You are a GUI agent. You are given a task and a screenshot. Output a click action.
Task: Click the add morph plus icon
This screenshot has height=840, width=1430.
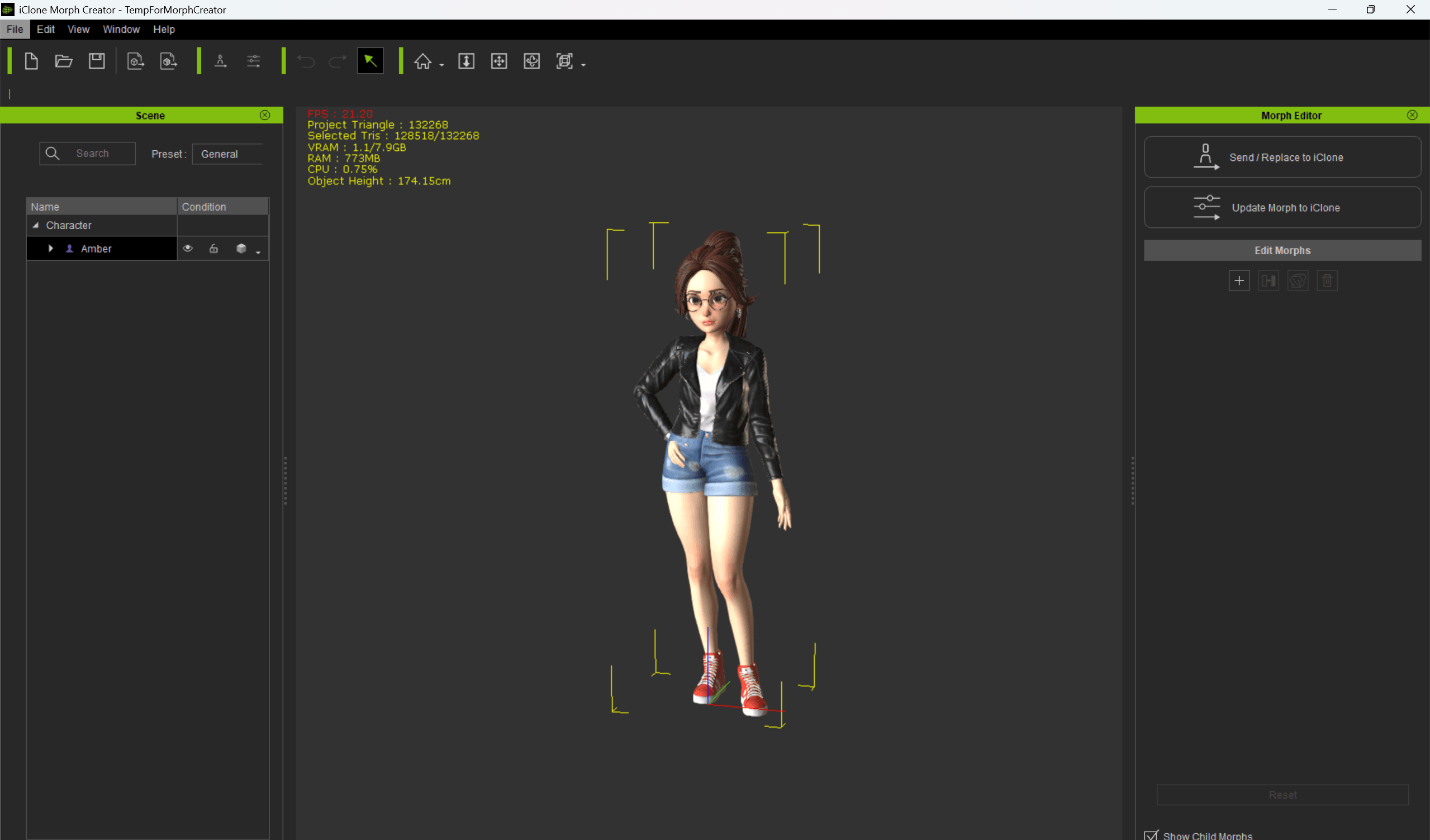(1239, 281)
